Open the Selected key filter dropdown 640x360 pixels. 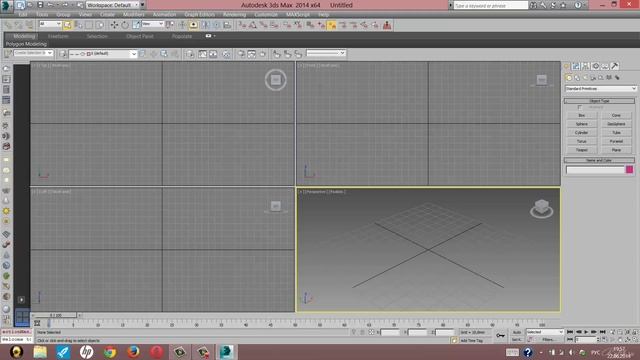tap(544, 332)
